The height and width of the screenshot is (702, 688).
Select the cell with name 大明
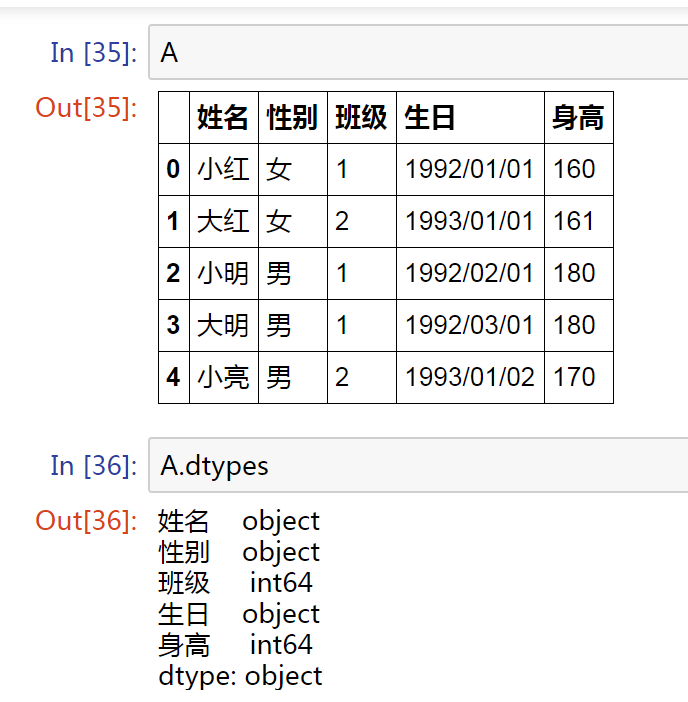223,325
